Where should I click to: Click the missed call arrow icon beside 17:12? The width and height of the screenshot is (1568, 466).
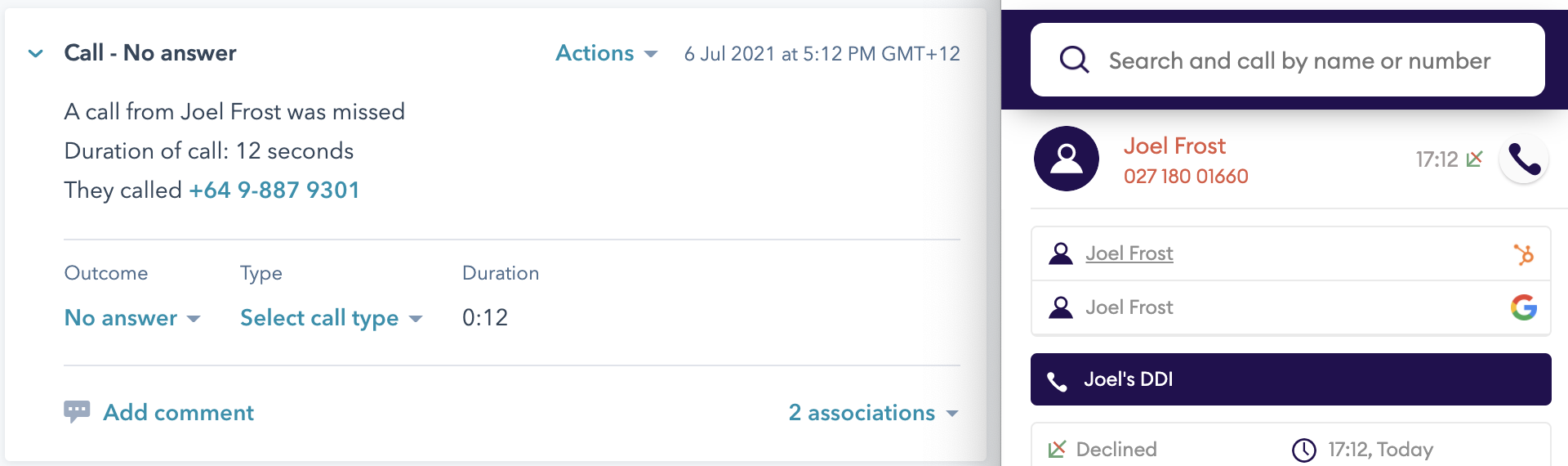click(1474, 159)
